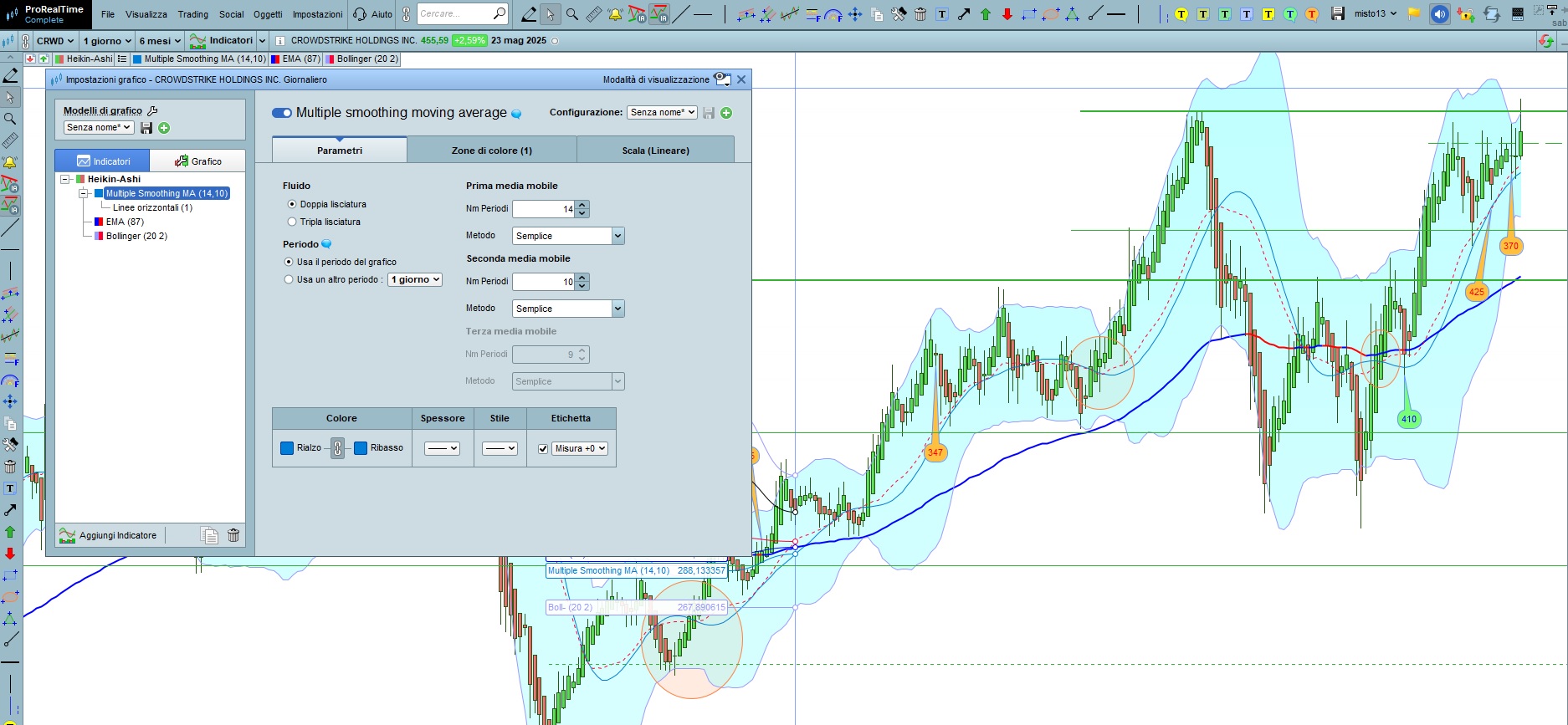Toggle the Etichetta checkbox
This screenshot has height=725, width=1568.
(543, 449)
